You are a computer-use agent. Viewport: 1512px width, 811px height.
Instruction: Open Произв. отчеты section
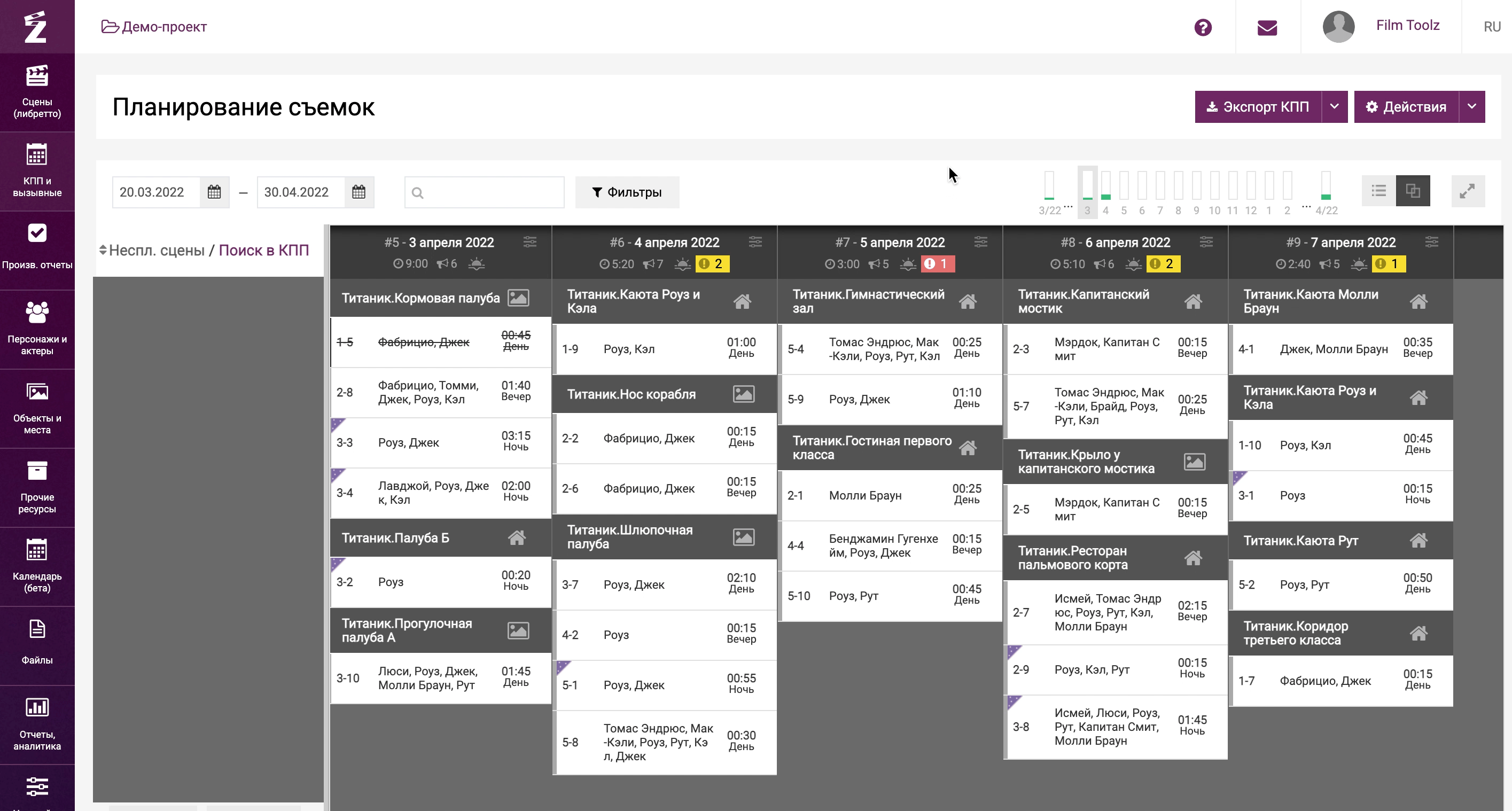[37, 249]
